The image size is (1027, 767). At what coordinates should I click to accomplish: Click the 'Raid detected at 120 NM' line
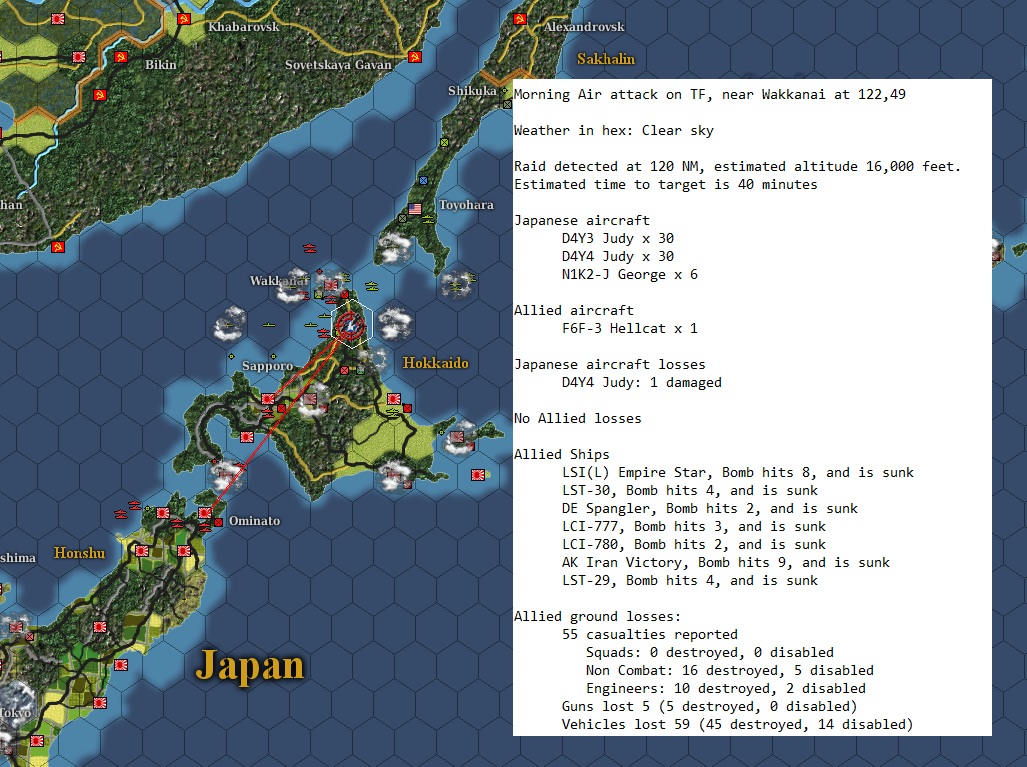[x=737, y=166]
